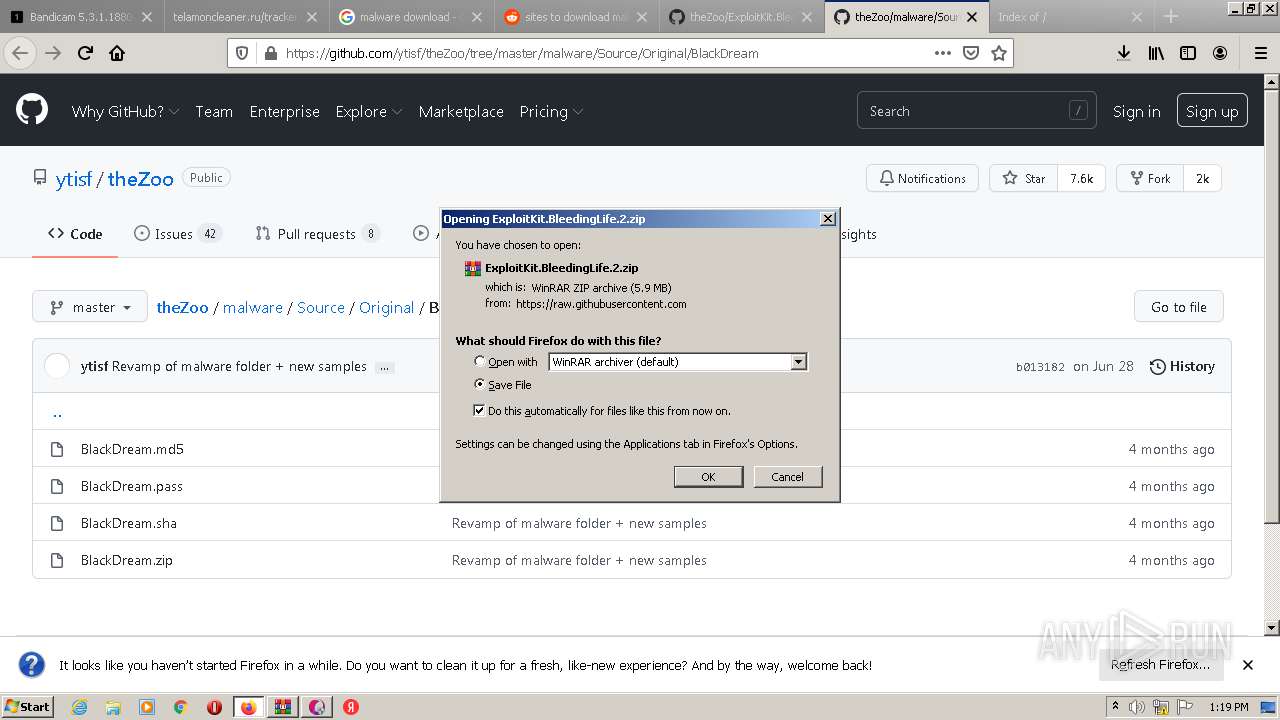Uncheck 'Do this automatically' checkbox
Image resolution: width=1280 pixels, height=720 pixels.
tap(479, 410)
